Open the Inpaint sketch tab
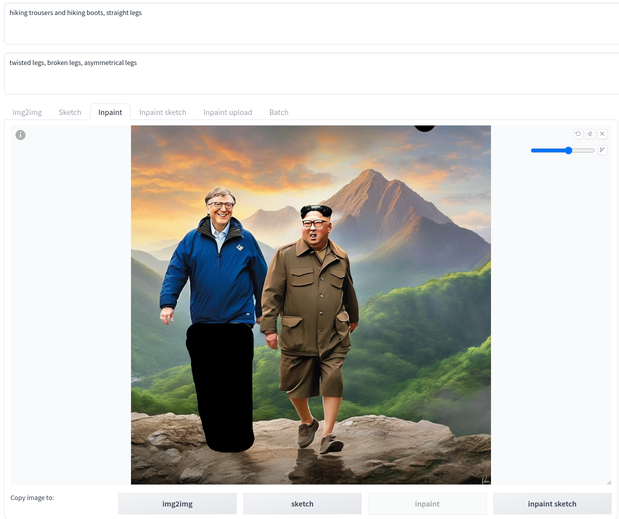Viewport: 619px width, 519px height. click(163, 112)
